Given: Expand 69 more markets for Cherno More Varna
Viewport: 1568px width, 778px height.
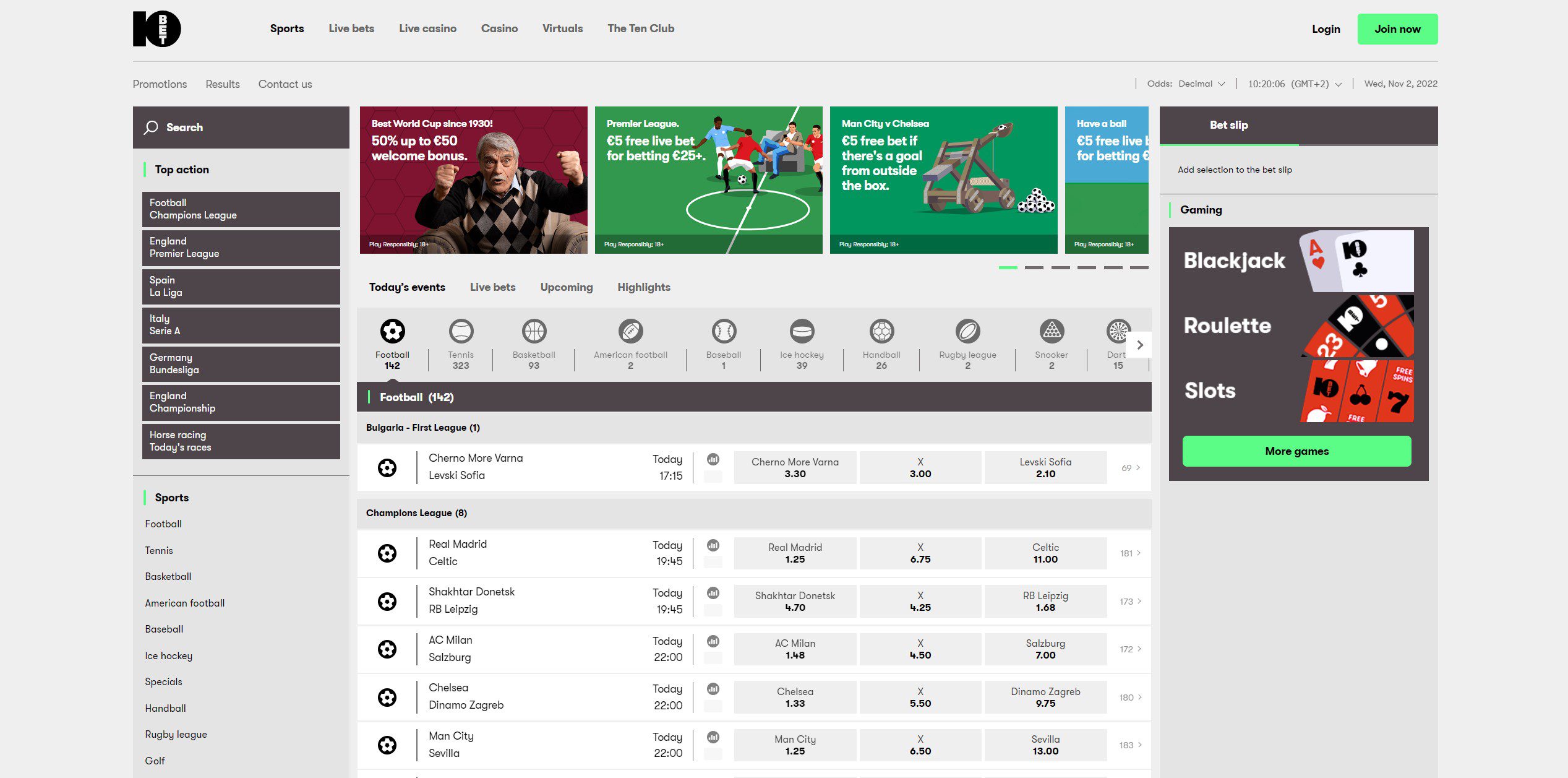Looking at the screenshot, I should point(1131,468).
